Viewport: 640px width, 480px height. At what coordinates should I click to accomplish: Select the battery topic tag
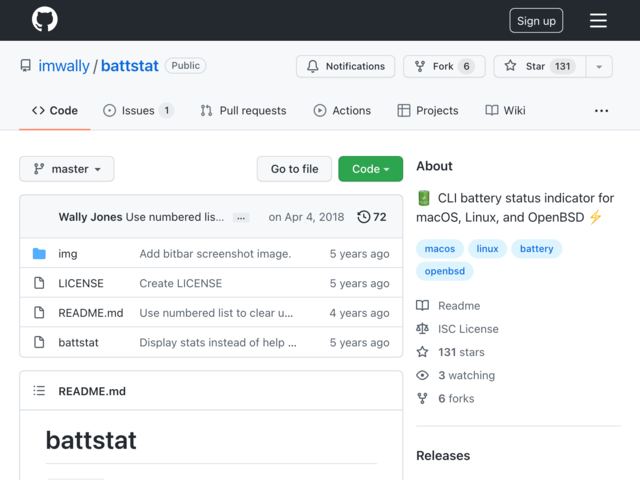(536, 249)
